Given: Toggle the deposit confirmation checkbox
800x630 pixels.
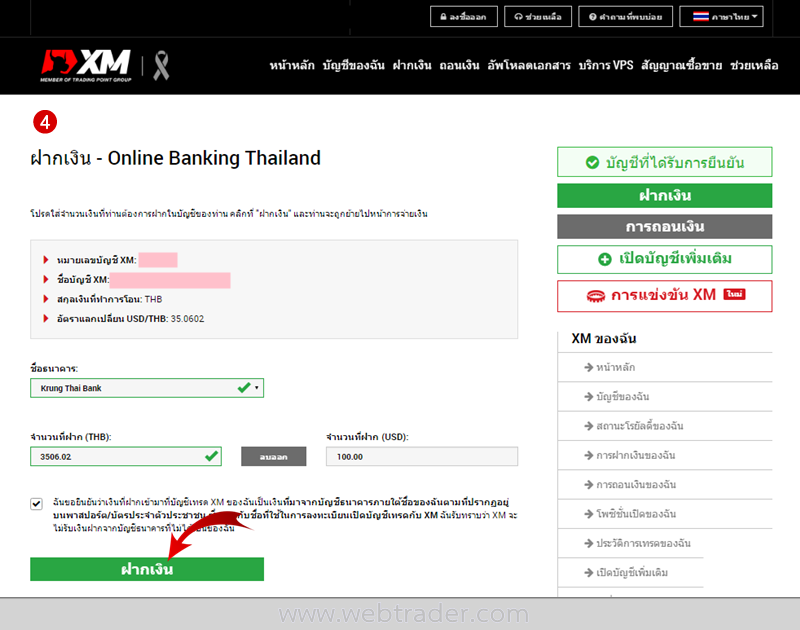Looking at the screenshot, I should (x=36, y=504).
